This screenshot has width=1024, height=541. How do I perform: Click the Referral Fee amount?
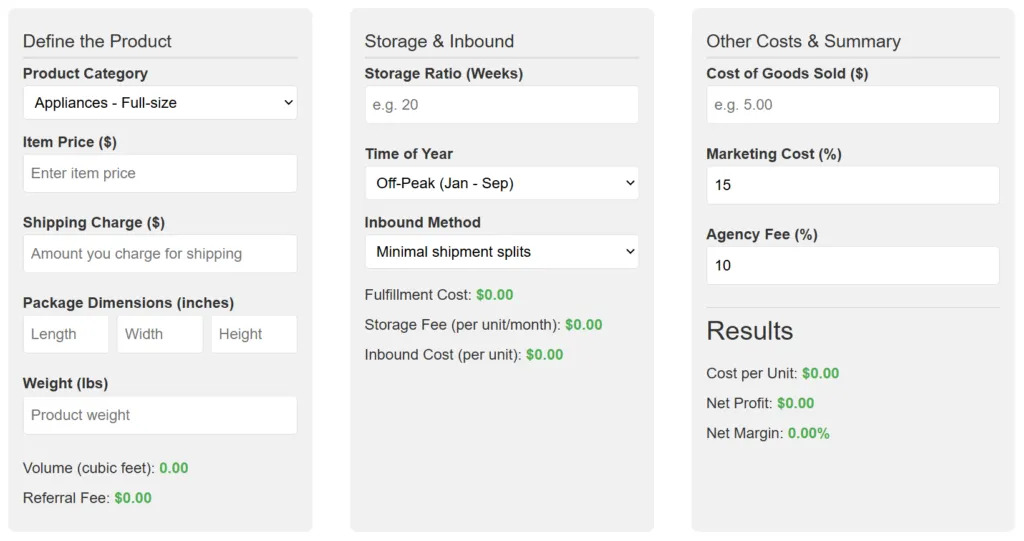tap(133, 498)
